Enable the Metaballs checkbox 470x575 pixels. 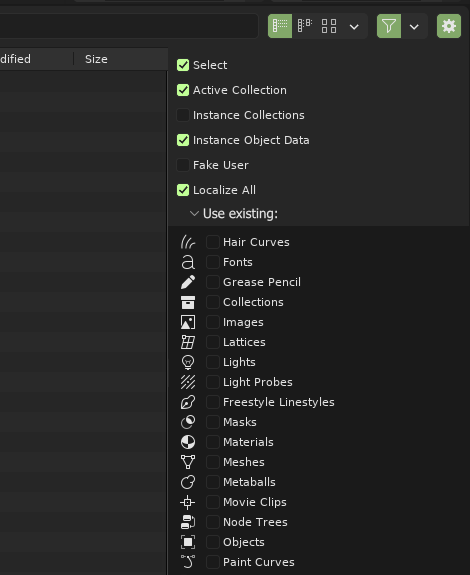[213, 482]
